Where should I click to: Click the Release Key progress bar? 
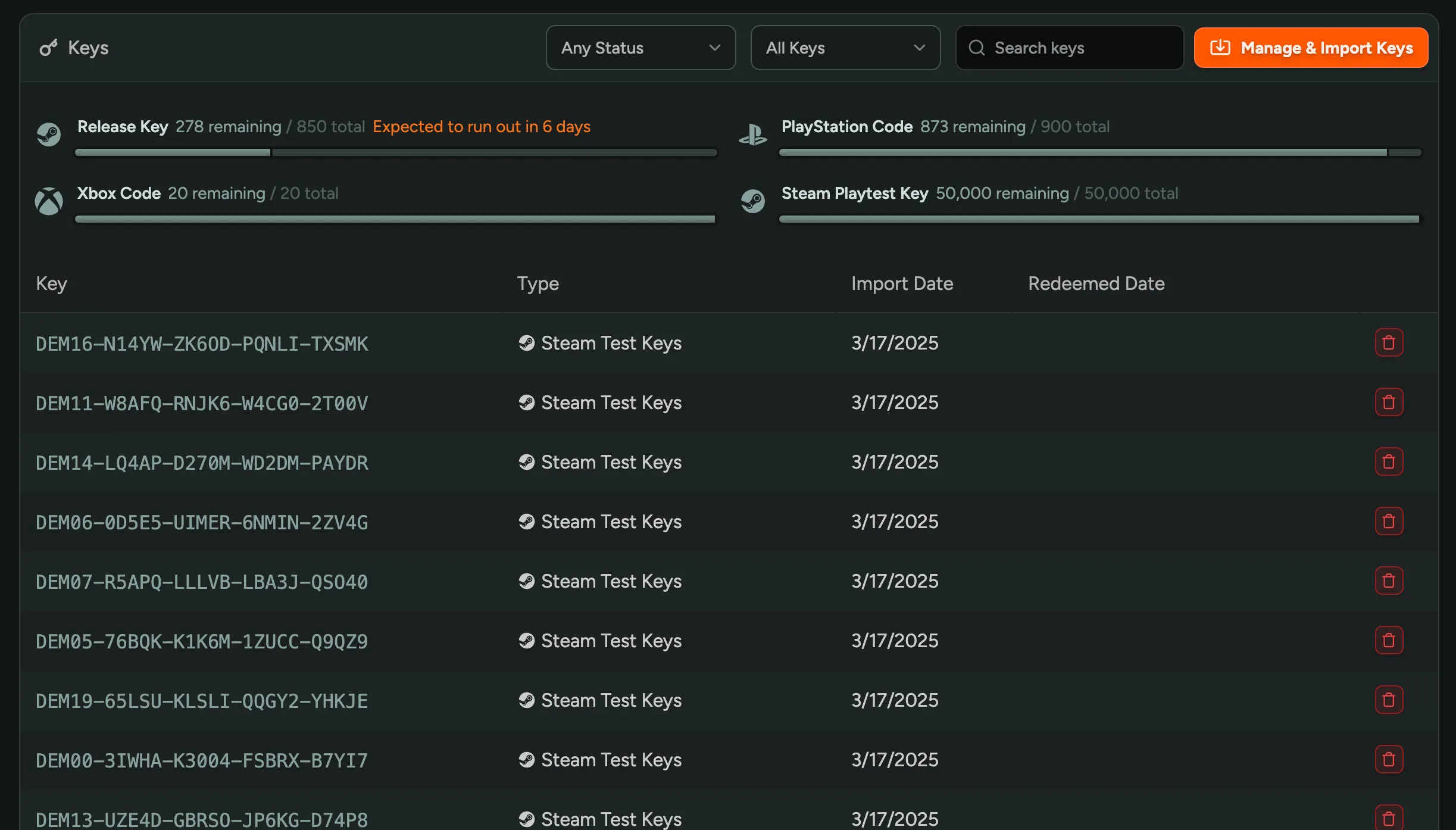[x=395, y=152]
